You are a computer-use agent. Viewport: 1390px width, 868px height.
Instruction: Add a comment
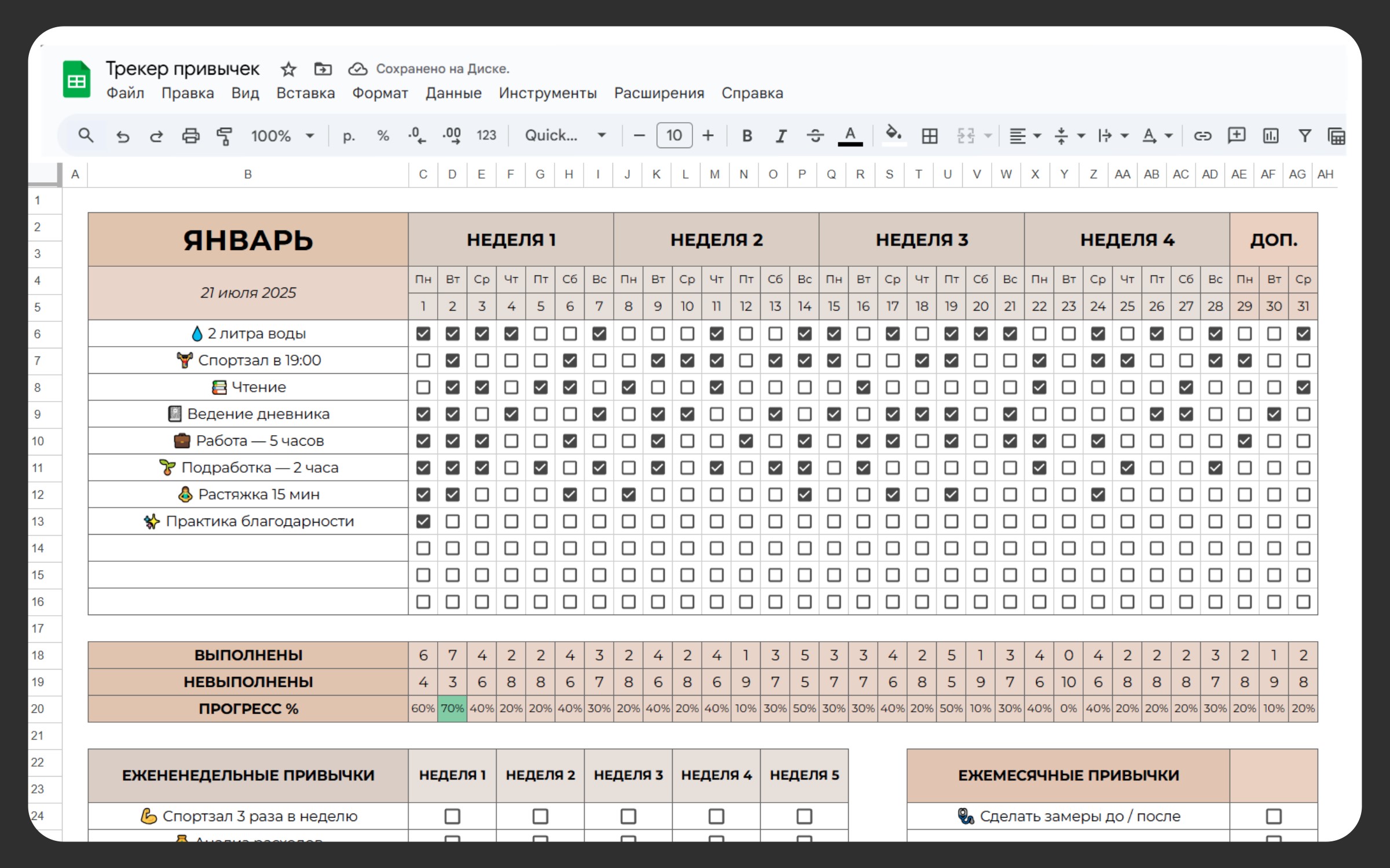tap(1237, 136)
